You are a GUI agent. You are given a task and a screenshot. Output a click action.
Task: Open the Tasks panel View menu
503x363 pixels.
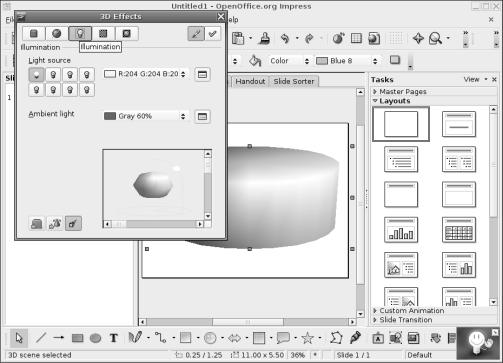coord(475,79)
